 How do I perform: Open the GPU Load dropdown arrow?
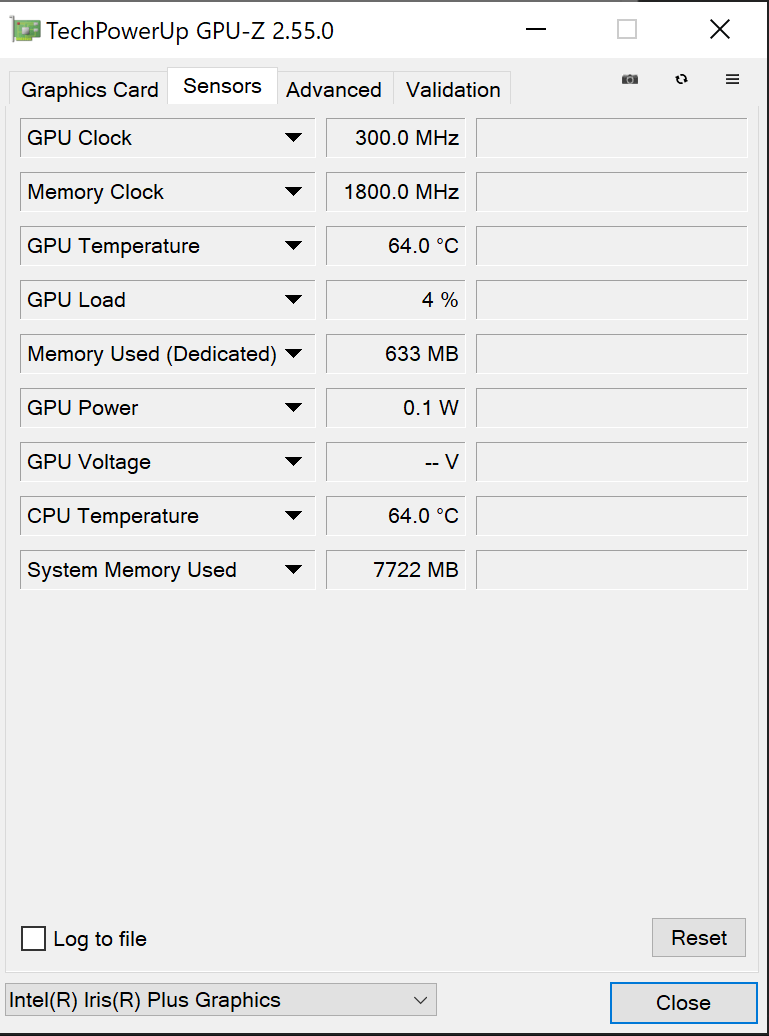click(293, 300)
